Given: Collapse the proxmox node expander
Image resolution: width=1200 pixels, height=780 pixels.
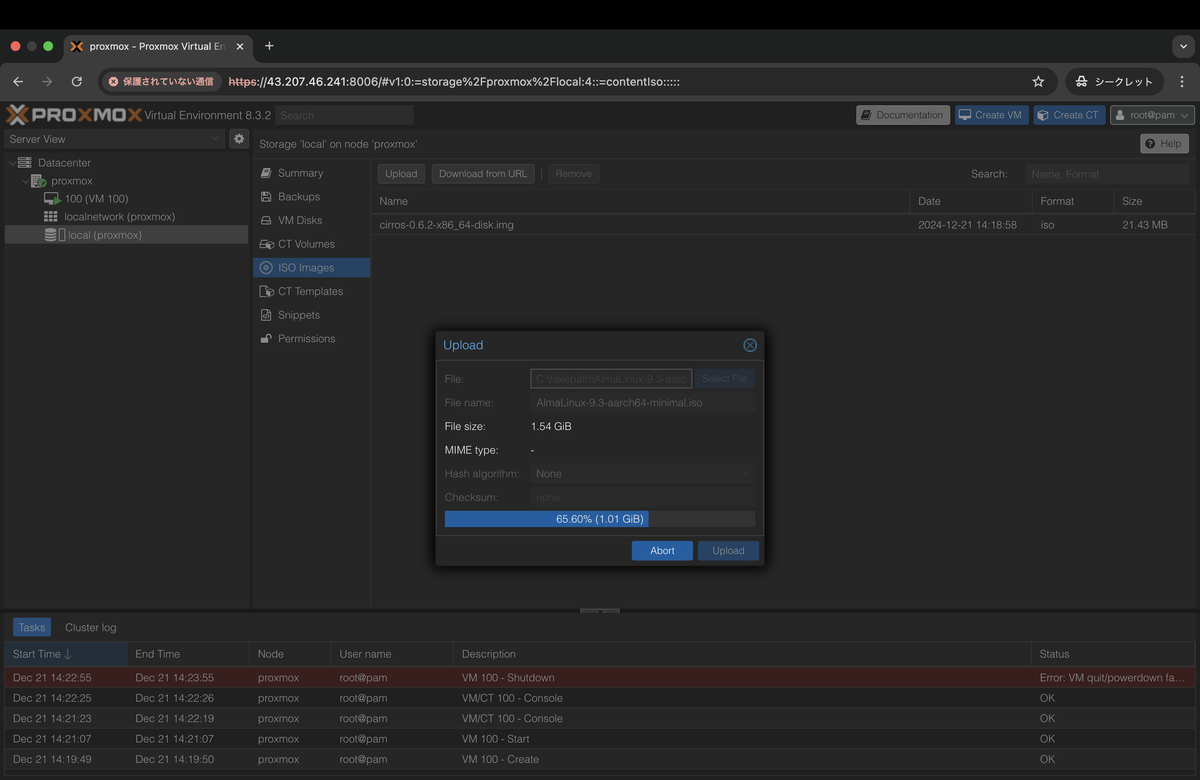Looking at the screenshot, I should [24, 181].
